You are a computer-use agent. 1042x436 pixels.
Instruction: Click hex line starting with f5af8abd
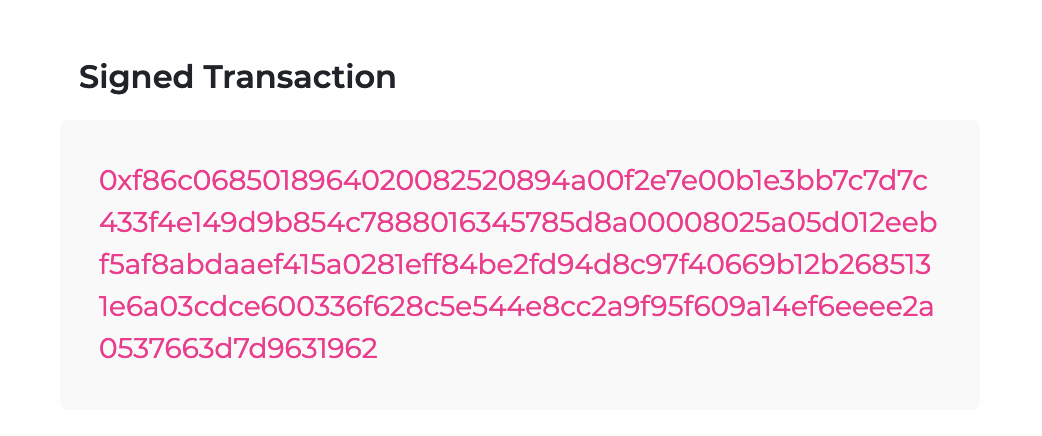tap(515, 265)
